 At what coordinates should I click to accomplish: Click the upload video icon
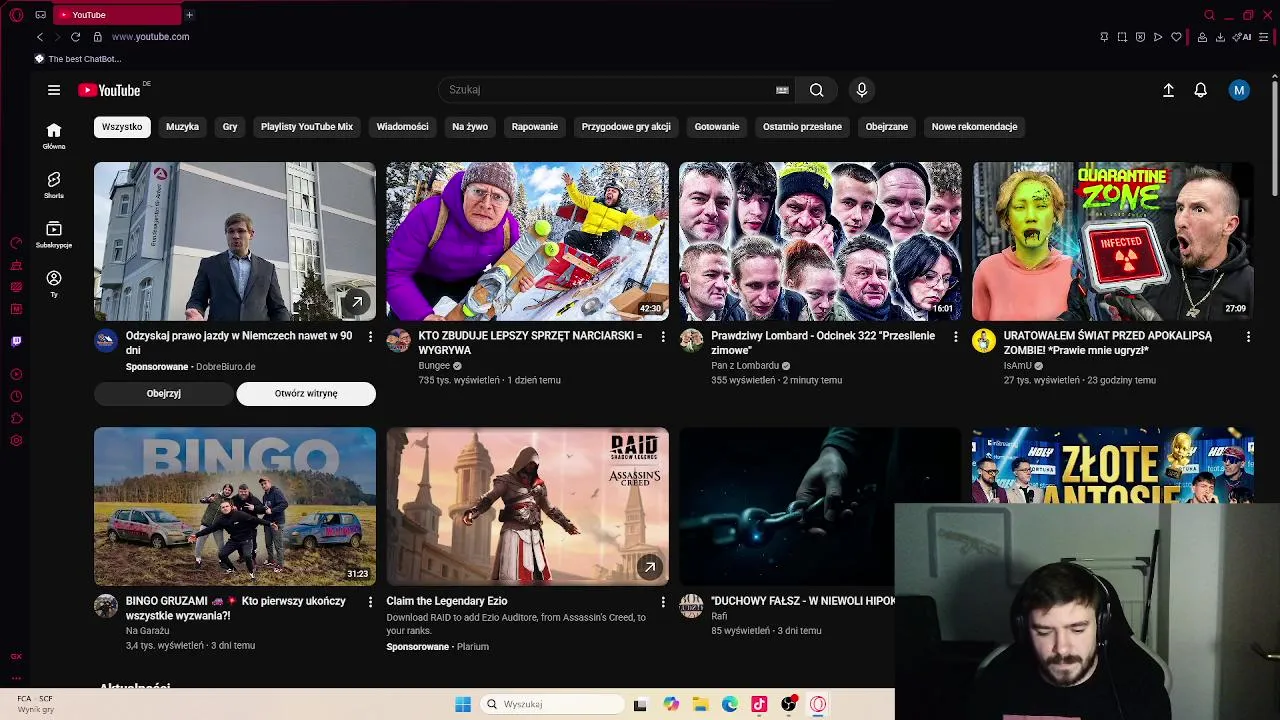tap(1168, 90)
